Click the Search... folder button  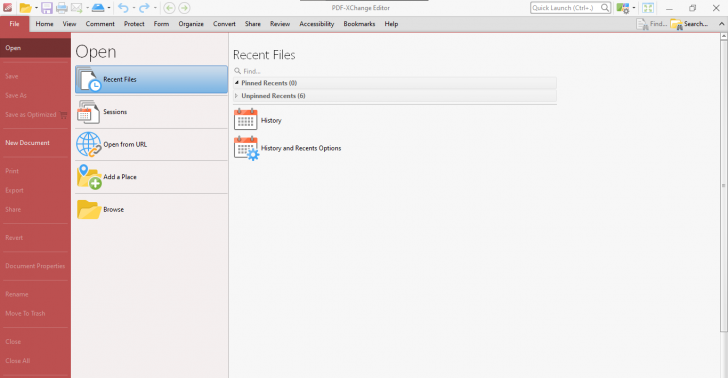click(689, 24)
